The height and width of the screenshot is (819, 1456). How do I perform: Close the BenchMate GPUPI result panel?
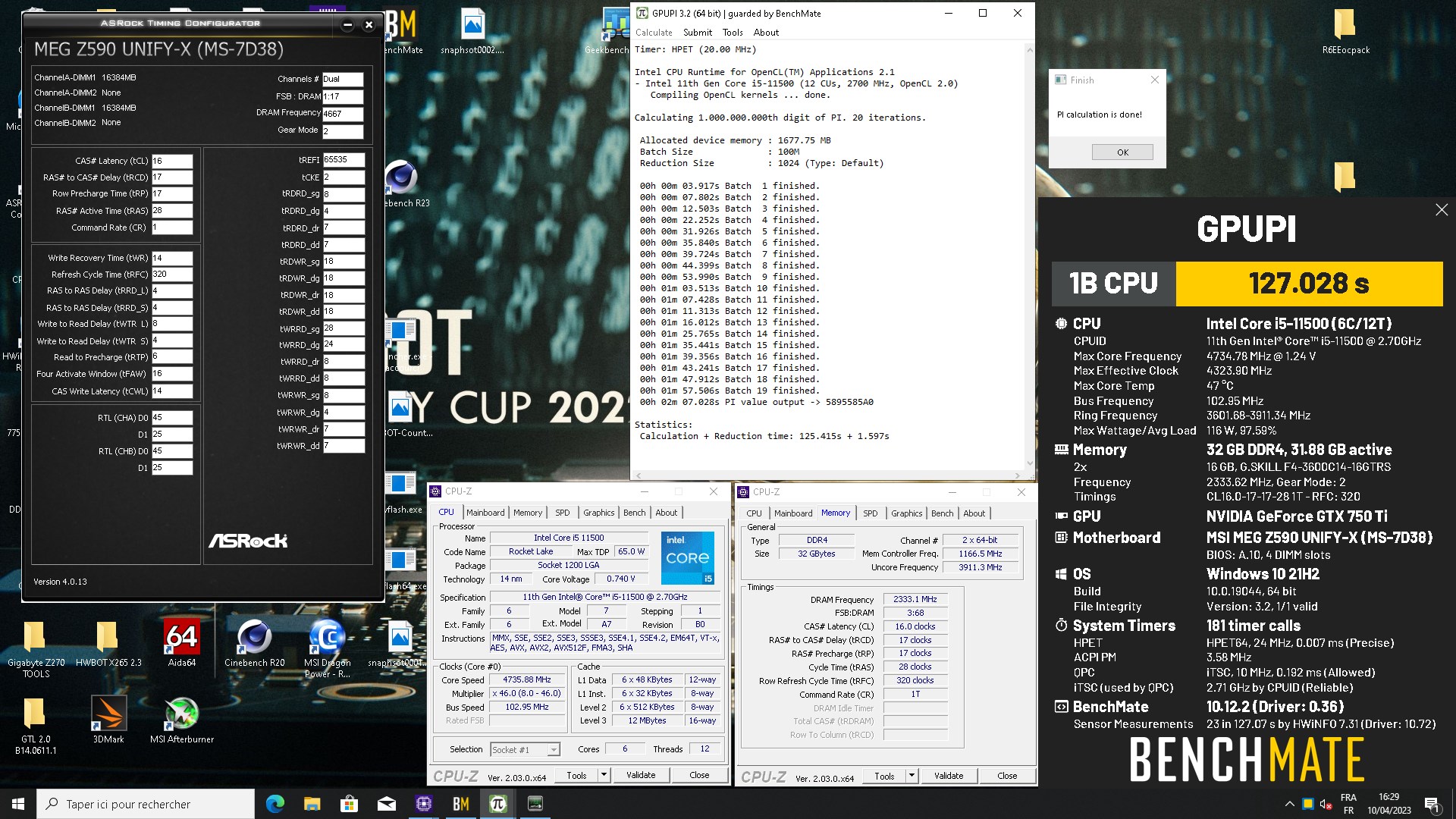point(1442,210)
